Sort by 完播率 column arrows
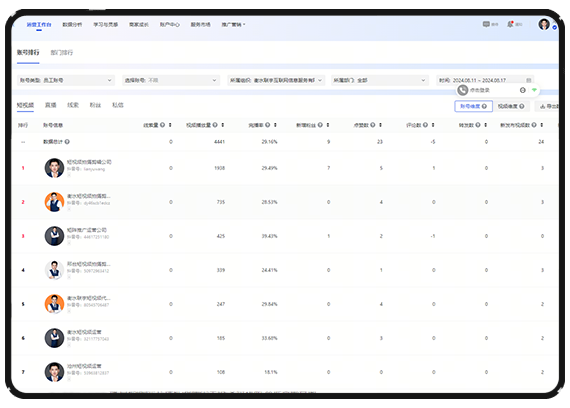 pos(275,125)
